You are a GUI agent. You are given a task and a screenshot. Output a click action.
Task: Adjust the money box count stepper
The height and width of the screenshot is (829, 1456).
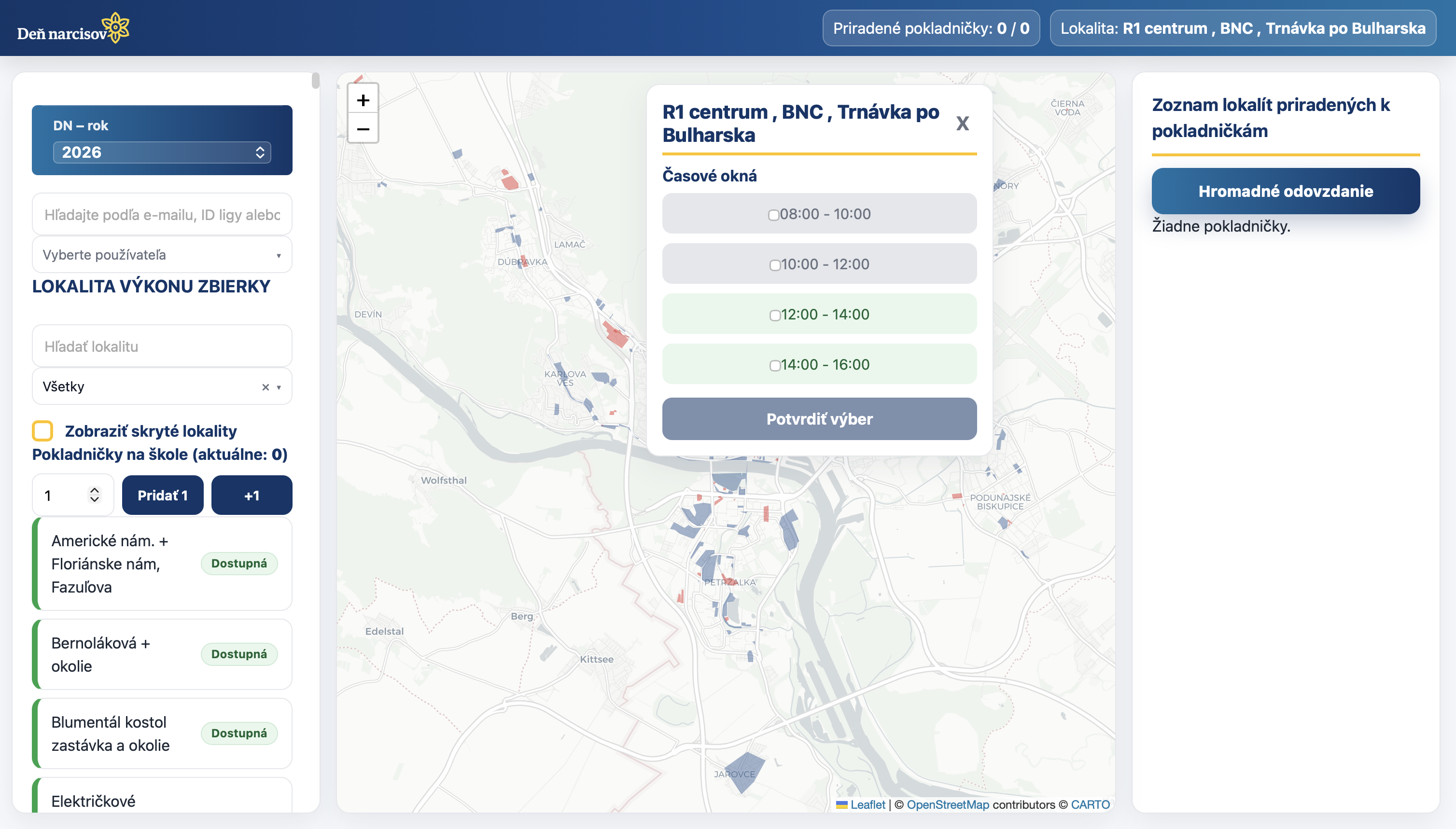(95, 495)
